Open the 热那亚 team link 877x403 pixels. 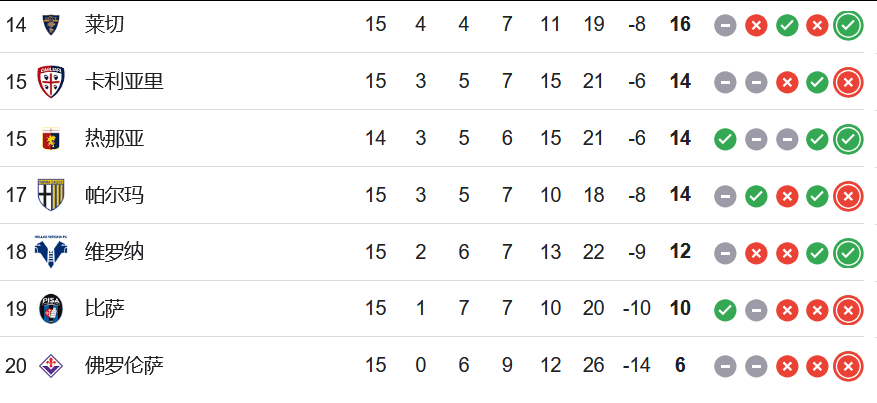(115, 139)
